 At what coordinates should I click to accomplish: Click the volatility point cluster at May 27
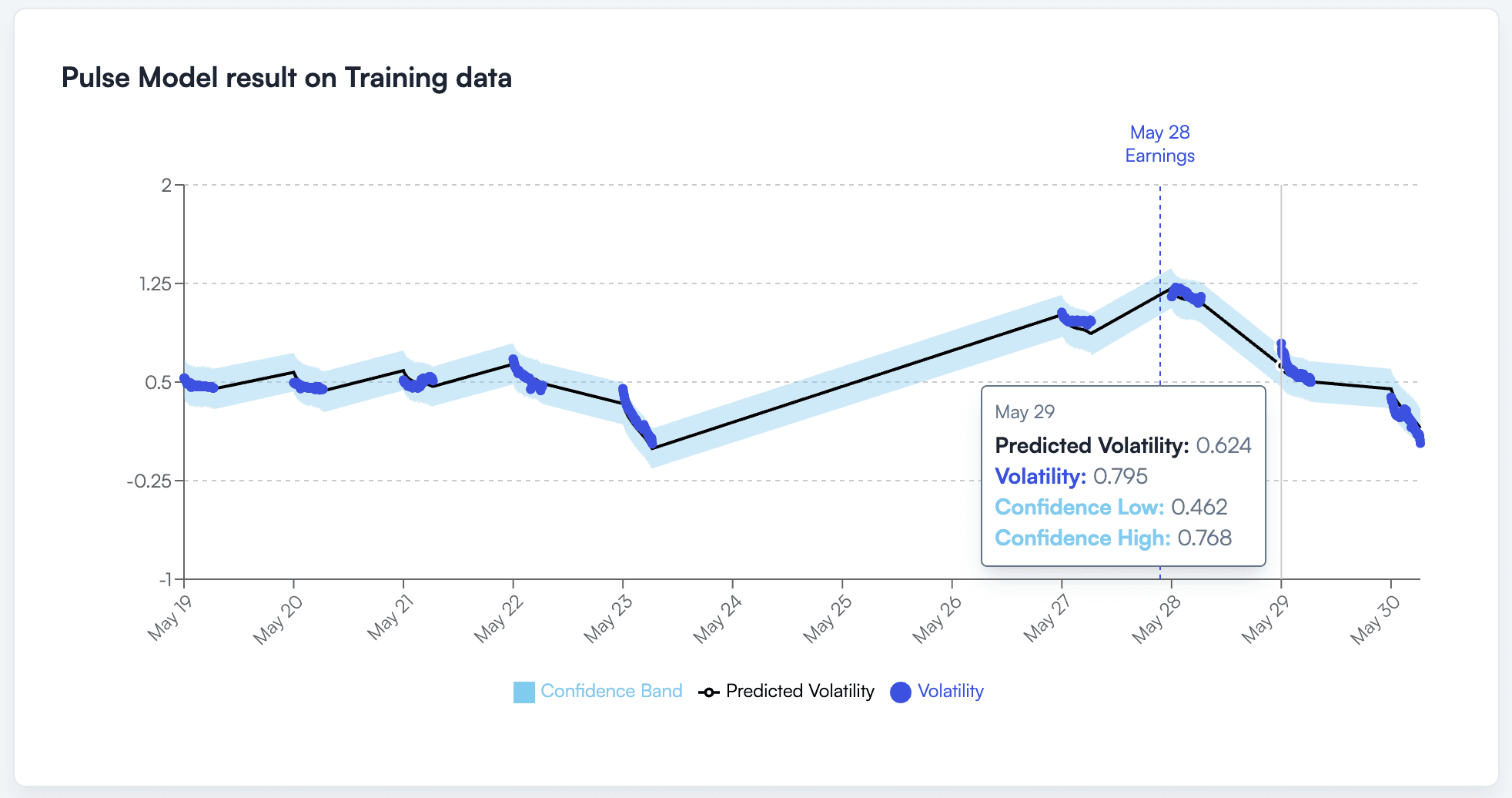point(1076,319)
